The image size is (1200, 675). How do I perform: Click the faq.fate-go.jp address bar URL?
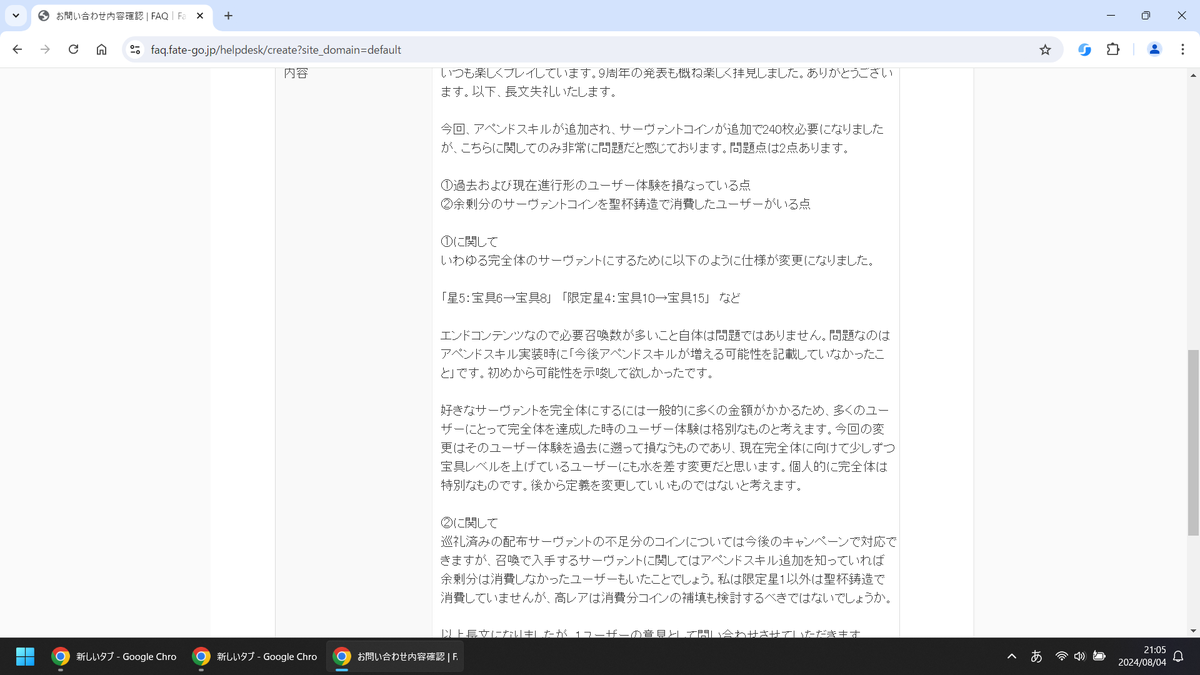(276, 49)
